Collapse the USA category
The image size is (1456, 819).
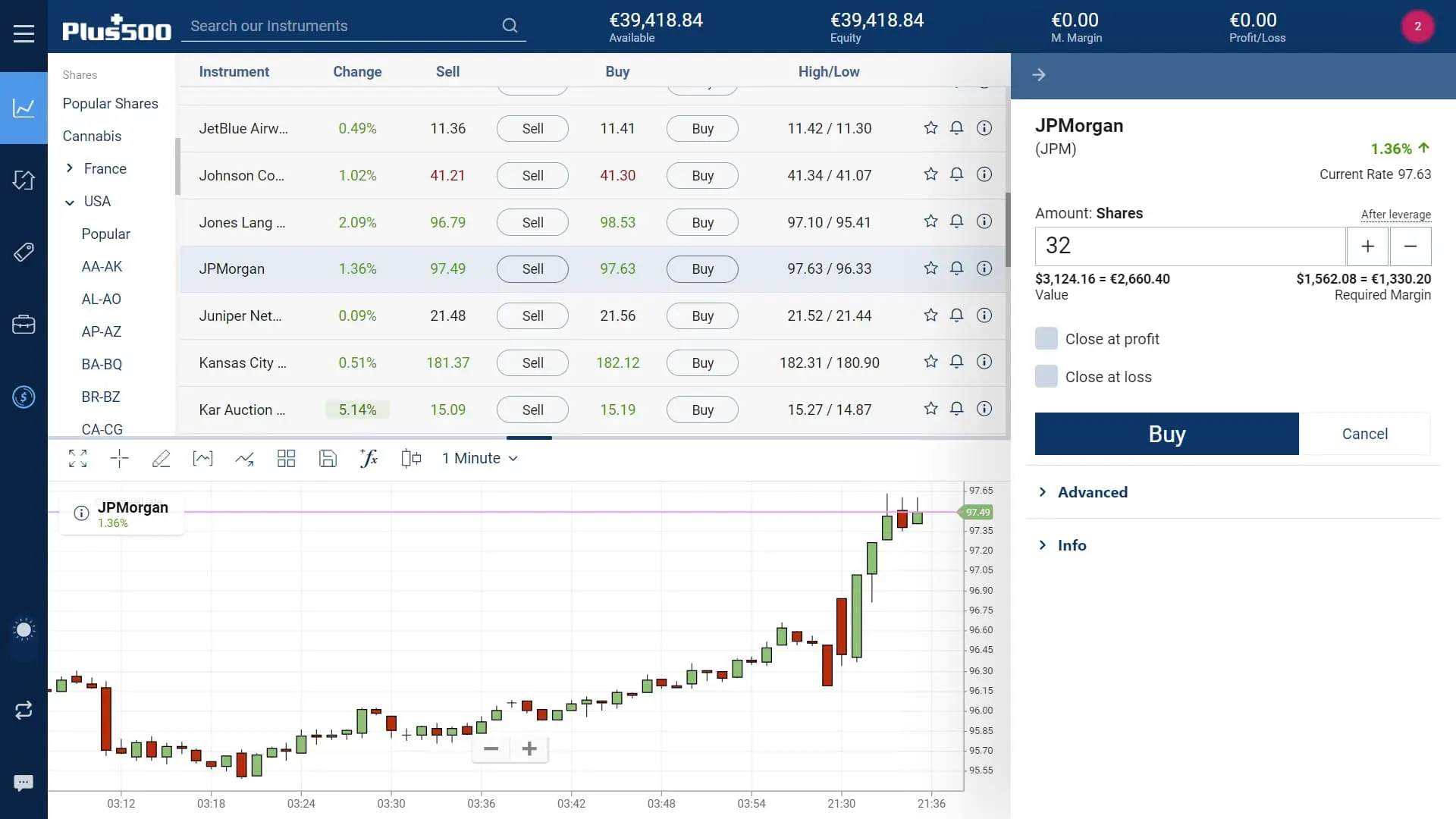click(70, 202)
